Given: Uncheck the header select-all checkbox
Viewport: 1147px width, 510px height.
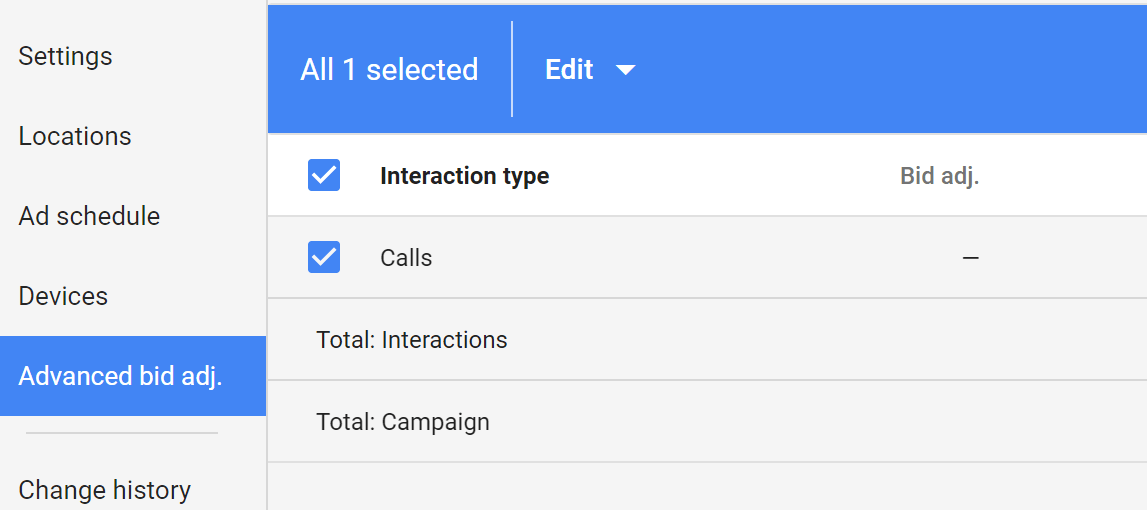Looking at the screenshot, I should tap(324, 176).
